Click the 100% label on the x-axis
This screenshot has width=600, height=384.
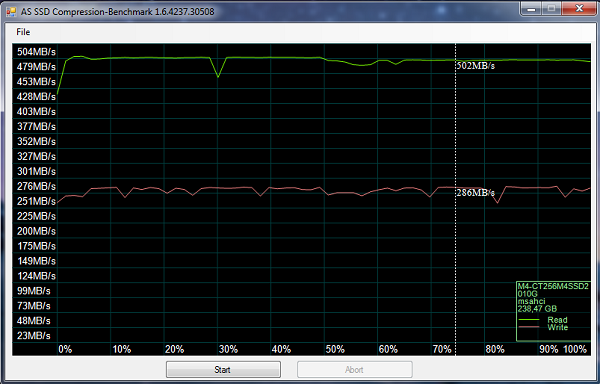pyautogui.click(x=575, y=349)
